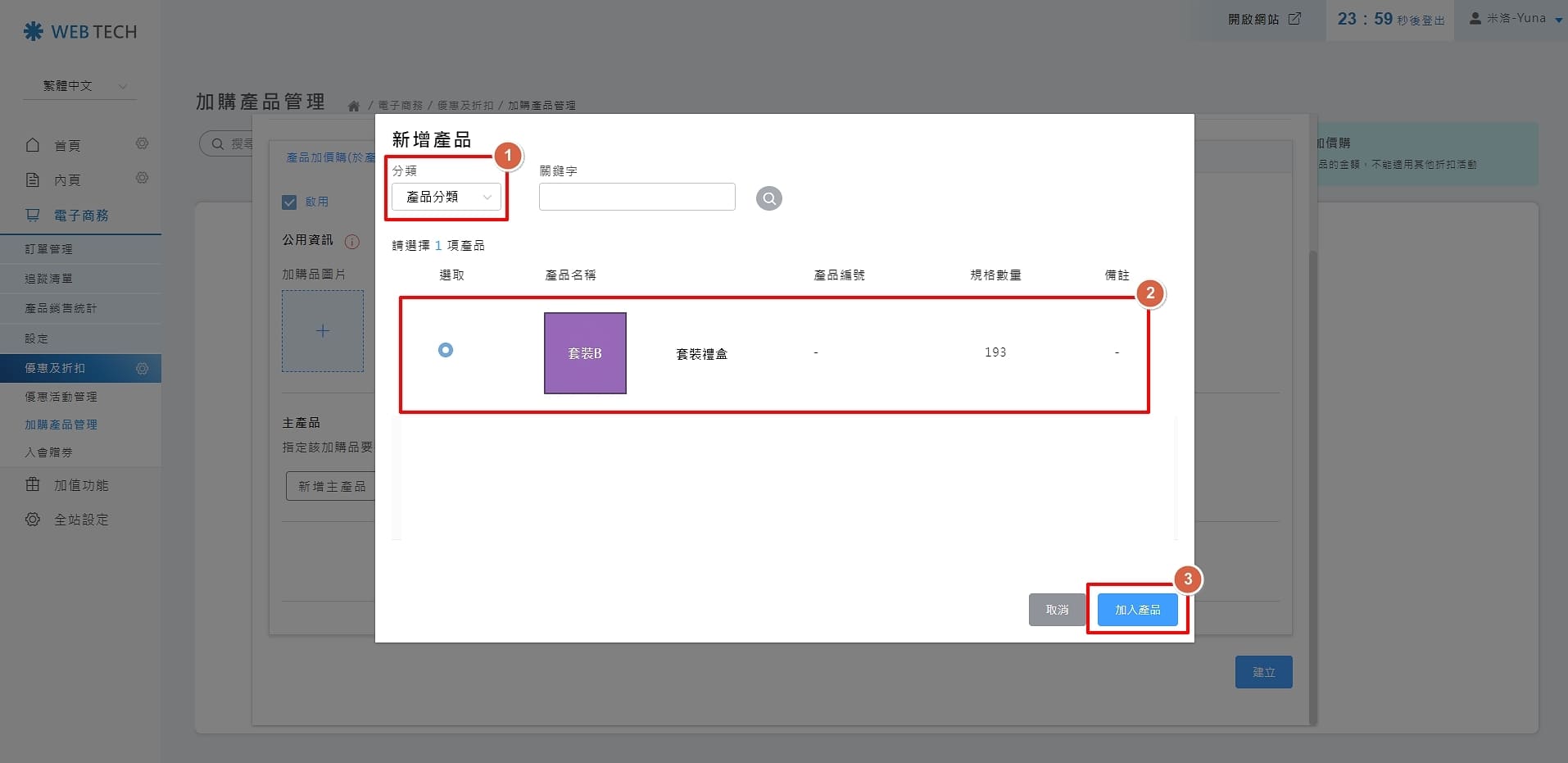Viewport: 1568px width, 763px height.
Task: Expand the 米洛-Yuna user menu
Action: [x=1516, y=19]
